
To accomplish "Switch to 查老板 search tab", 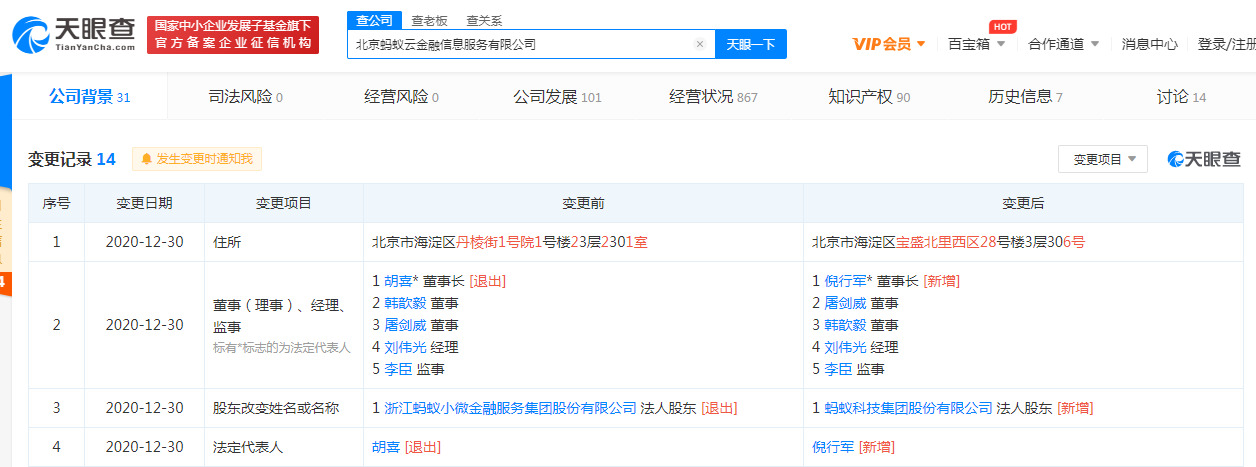I will [430, 20].
